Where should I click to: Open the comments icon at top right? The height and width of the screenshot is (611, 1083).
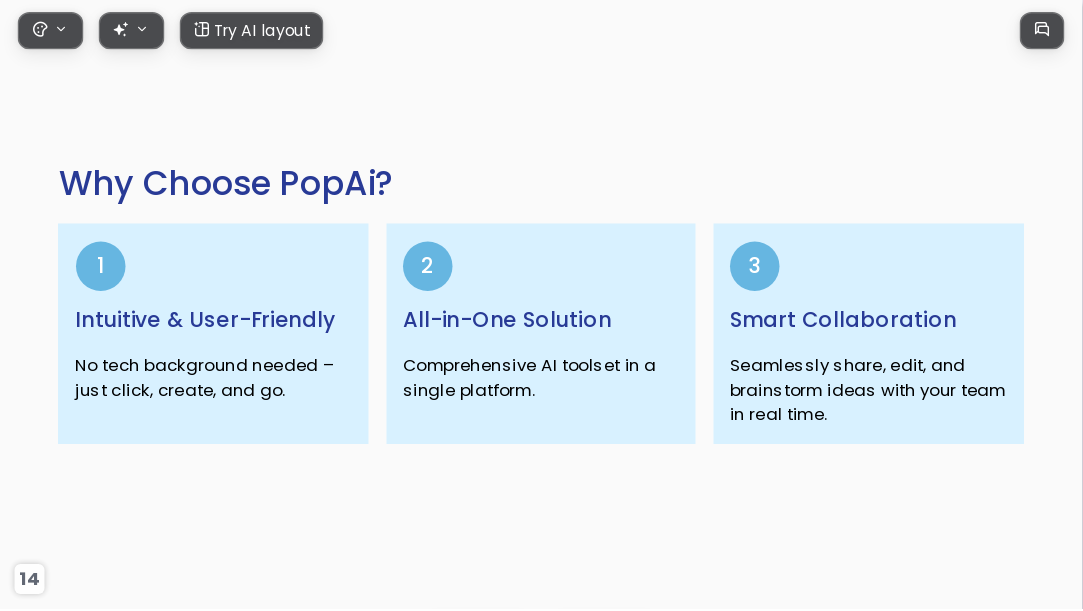[x=1042, y=30]
